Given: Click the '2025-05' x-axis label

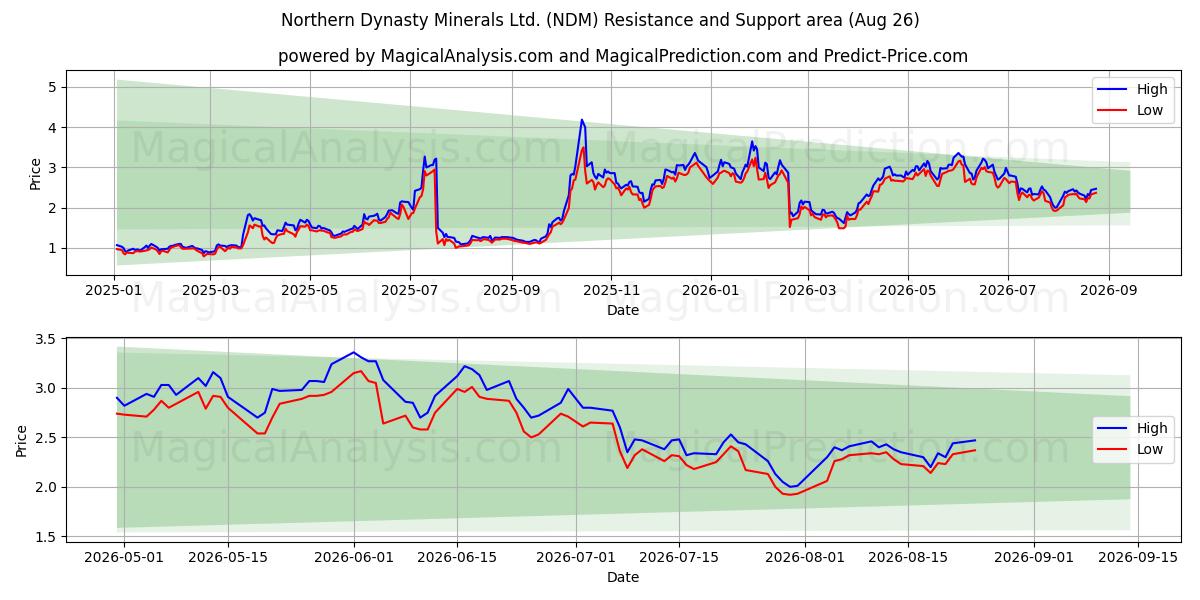Looking at the screenshot, I should [x=309, y=290].
